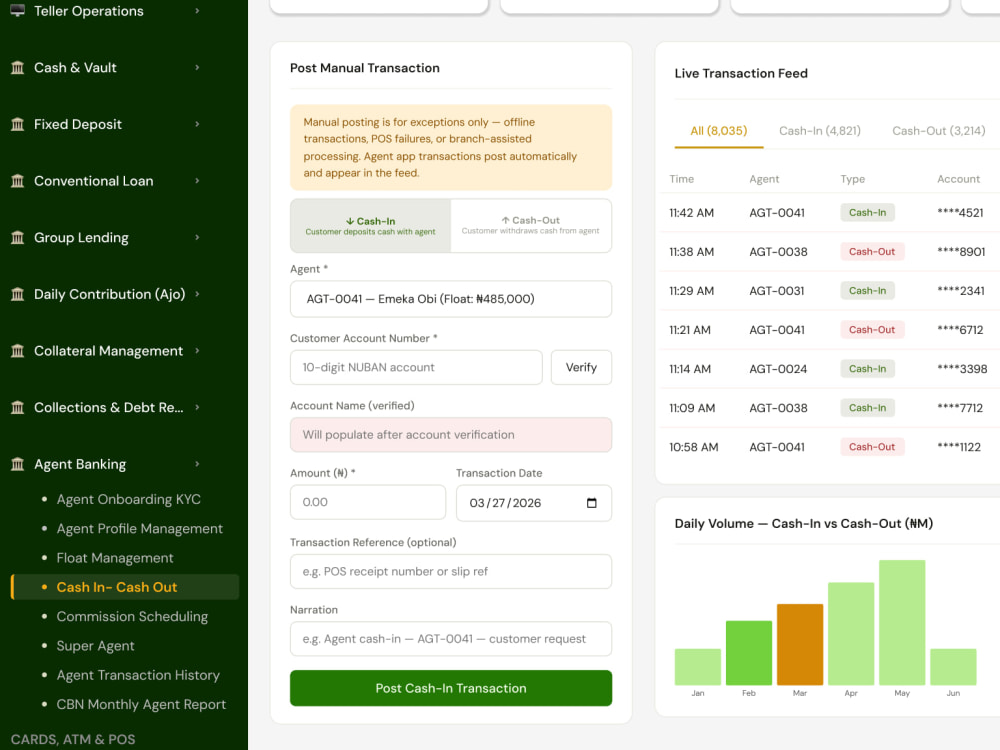
Task: Click the Jun bar in chart
Action: pyautogui.click(x=953, y=667)
